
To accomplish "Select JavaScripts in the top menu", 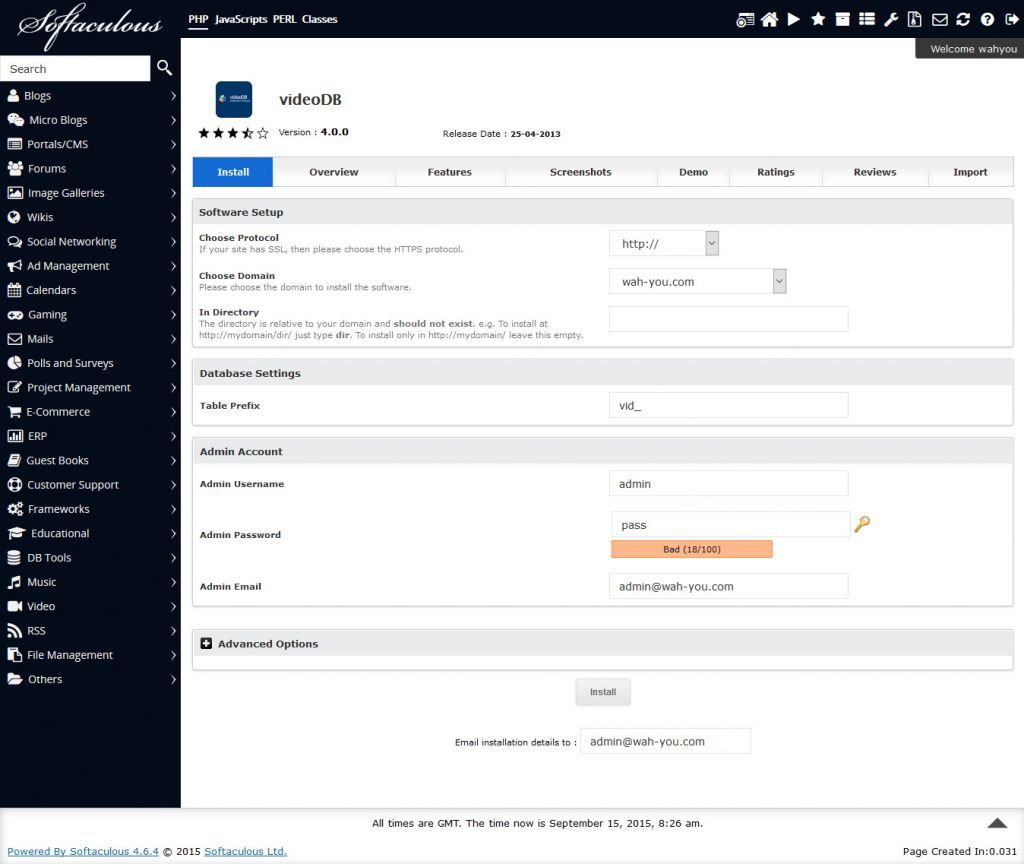I will pos(241,19).
